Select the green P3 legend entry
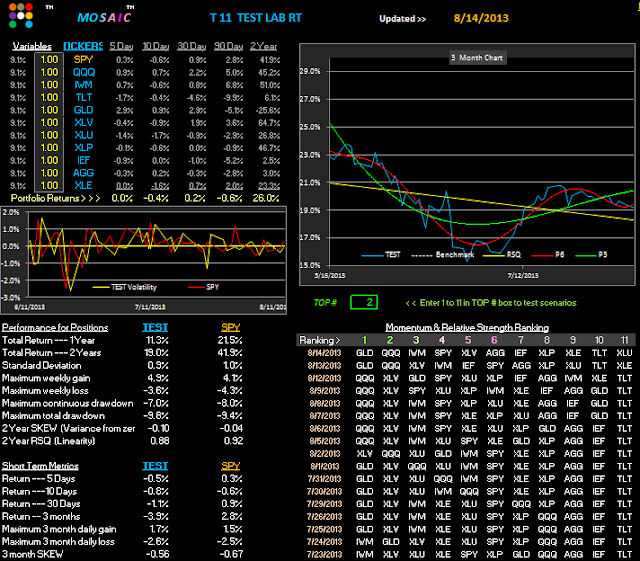The width and height of the screenshot is (640, 561). (x=591, y=255)
